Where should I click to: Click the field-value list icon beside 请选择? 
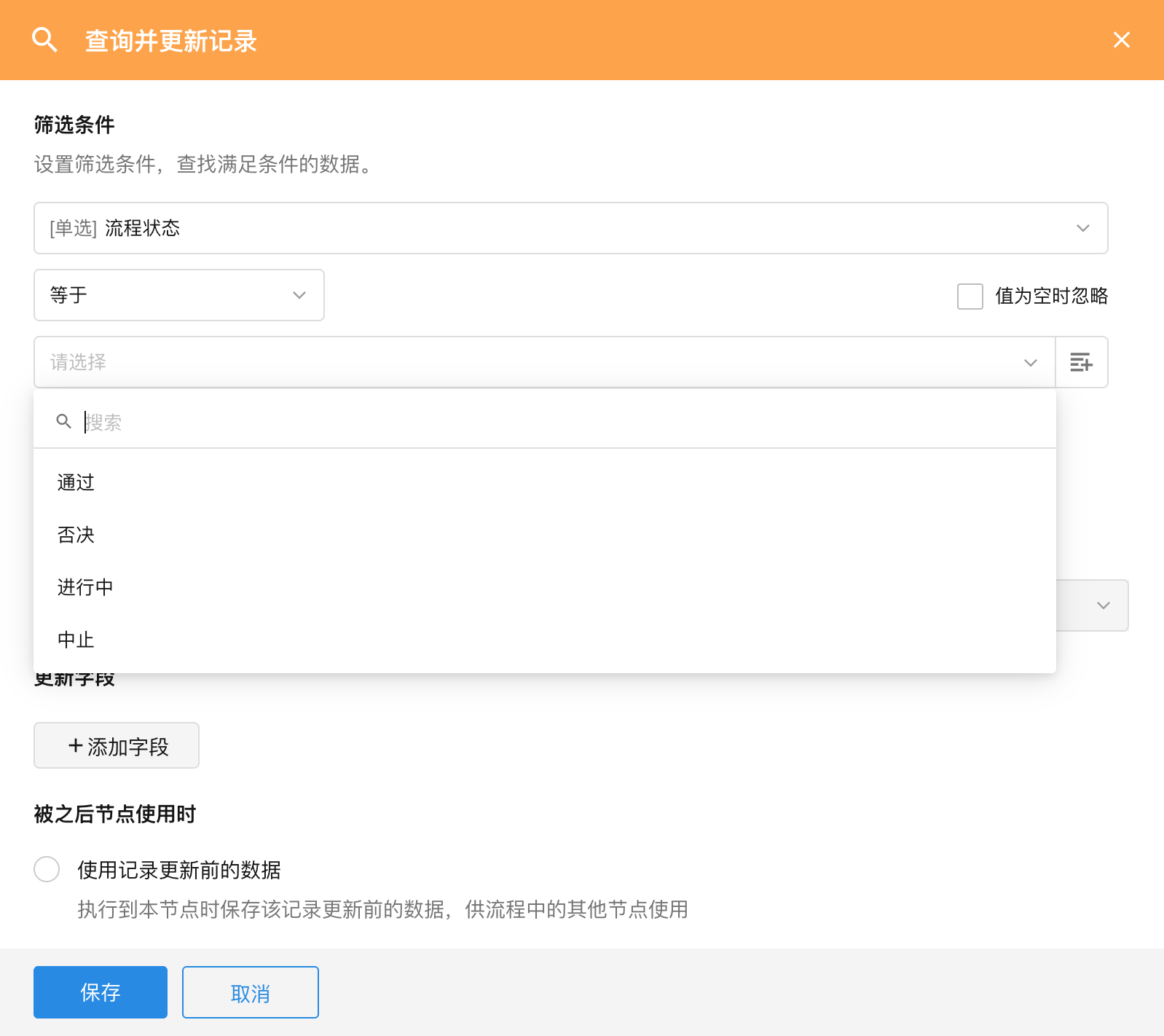[x=1081, y=362]
